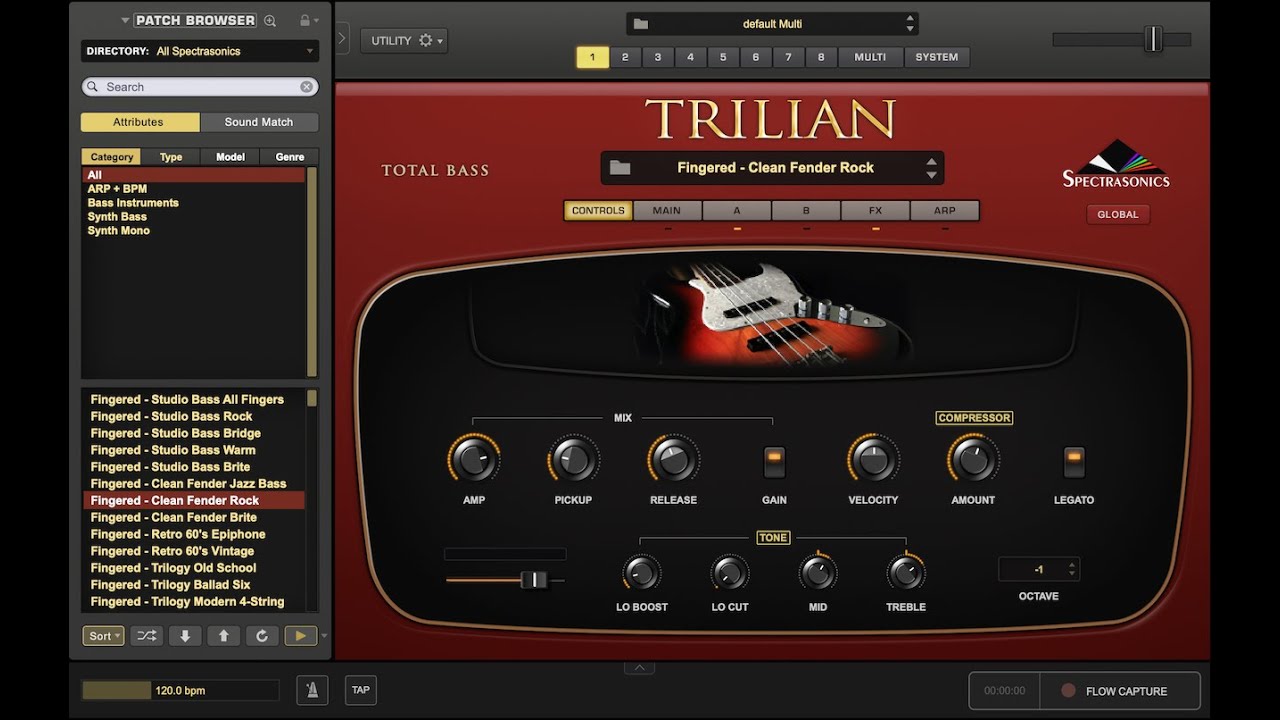Image resolution: width=1280 pixels, height=720 pixels.
Task: Click the TREBLE knob
Action: tap(906, 573)
